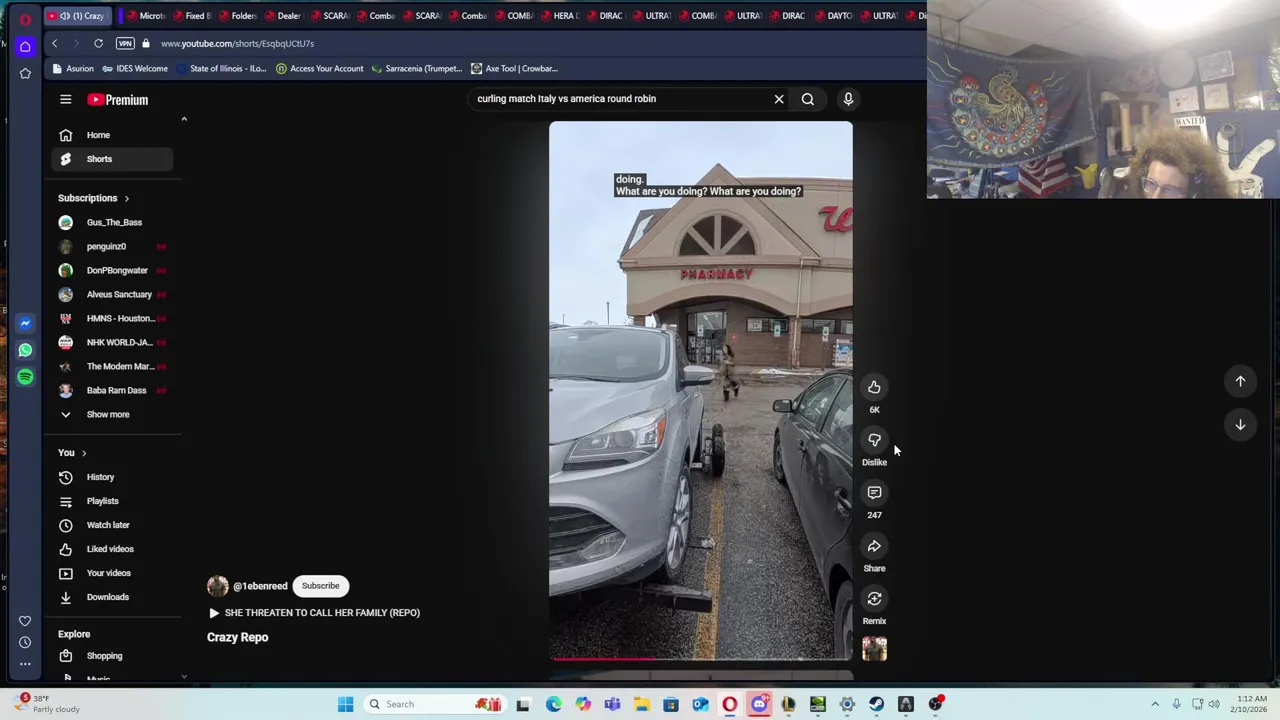The height and width of the screenshot is (720, 1280).
Task: Click the Short video player
Action: point(700,390)
